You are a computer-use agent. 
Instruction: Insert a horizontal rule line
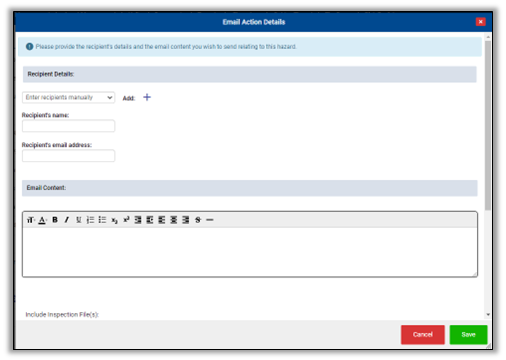(210, 220)
